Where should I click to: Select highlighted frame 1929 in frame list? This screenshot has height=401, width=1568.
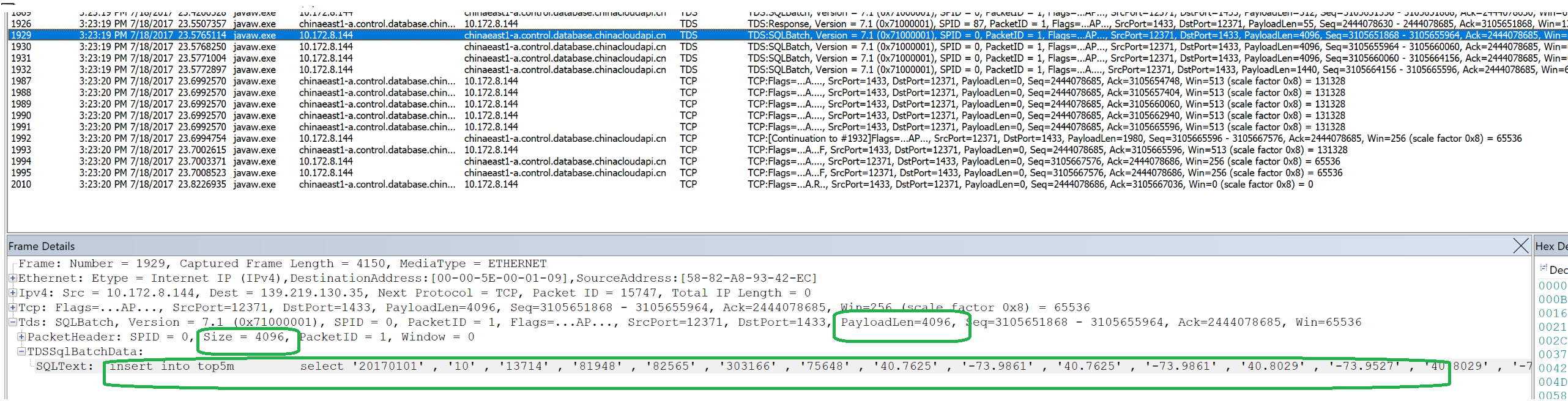[x=367, y=35]
